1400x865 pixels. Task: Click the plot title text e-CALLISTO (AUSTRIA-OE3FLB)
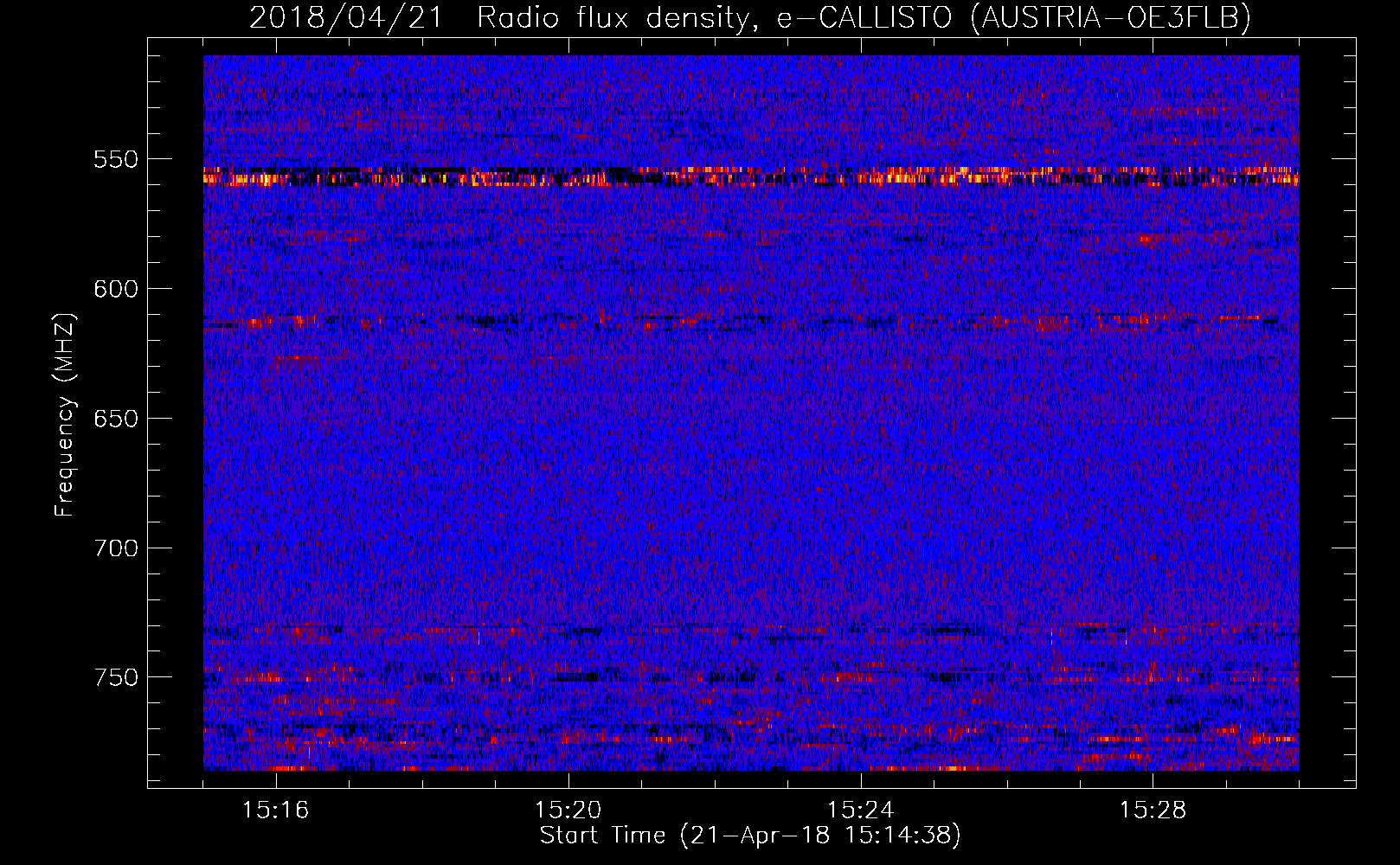pyautogui.click(x=1013, y=17)
